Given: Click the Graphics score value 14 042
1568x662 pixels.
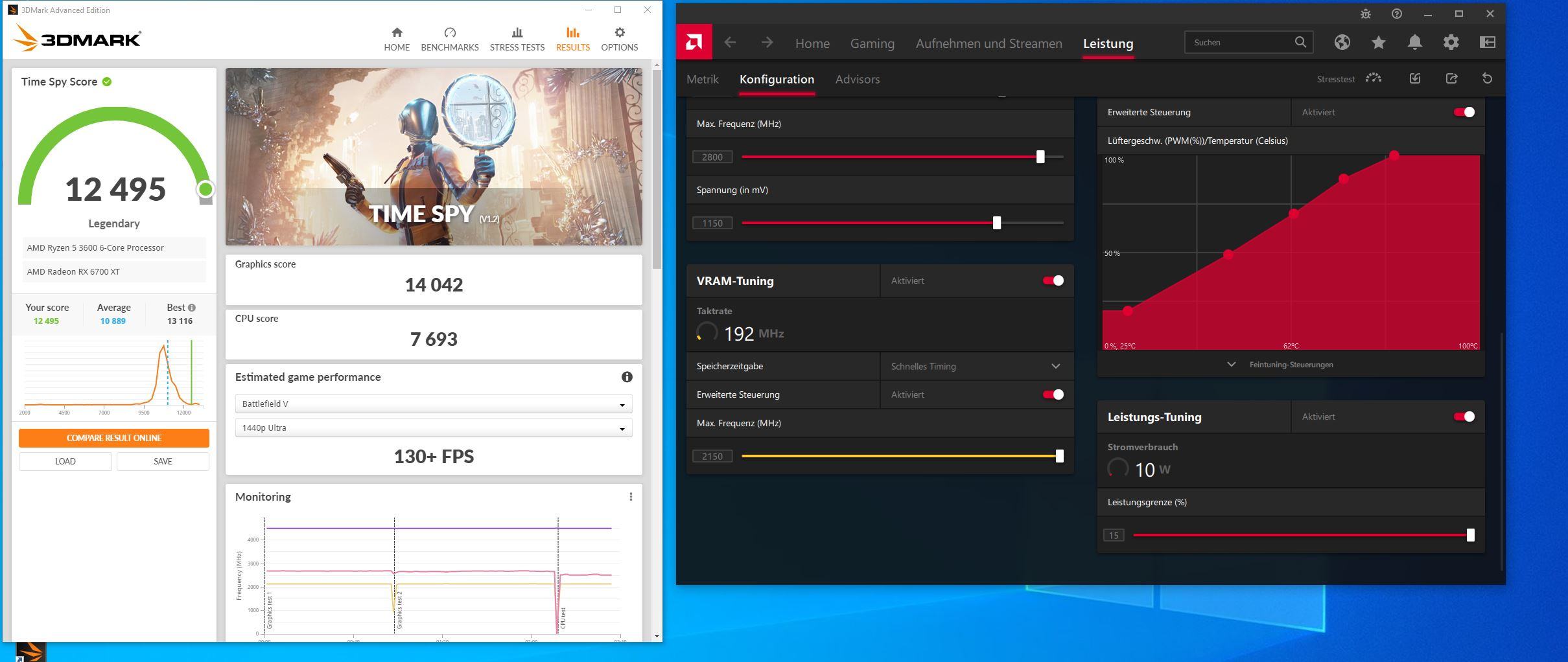Looking at the screenshot, I should pyautogui.click(x=434, y=284).
